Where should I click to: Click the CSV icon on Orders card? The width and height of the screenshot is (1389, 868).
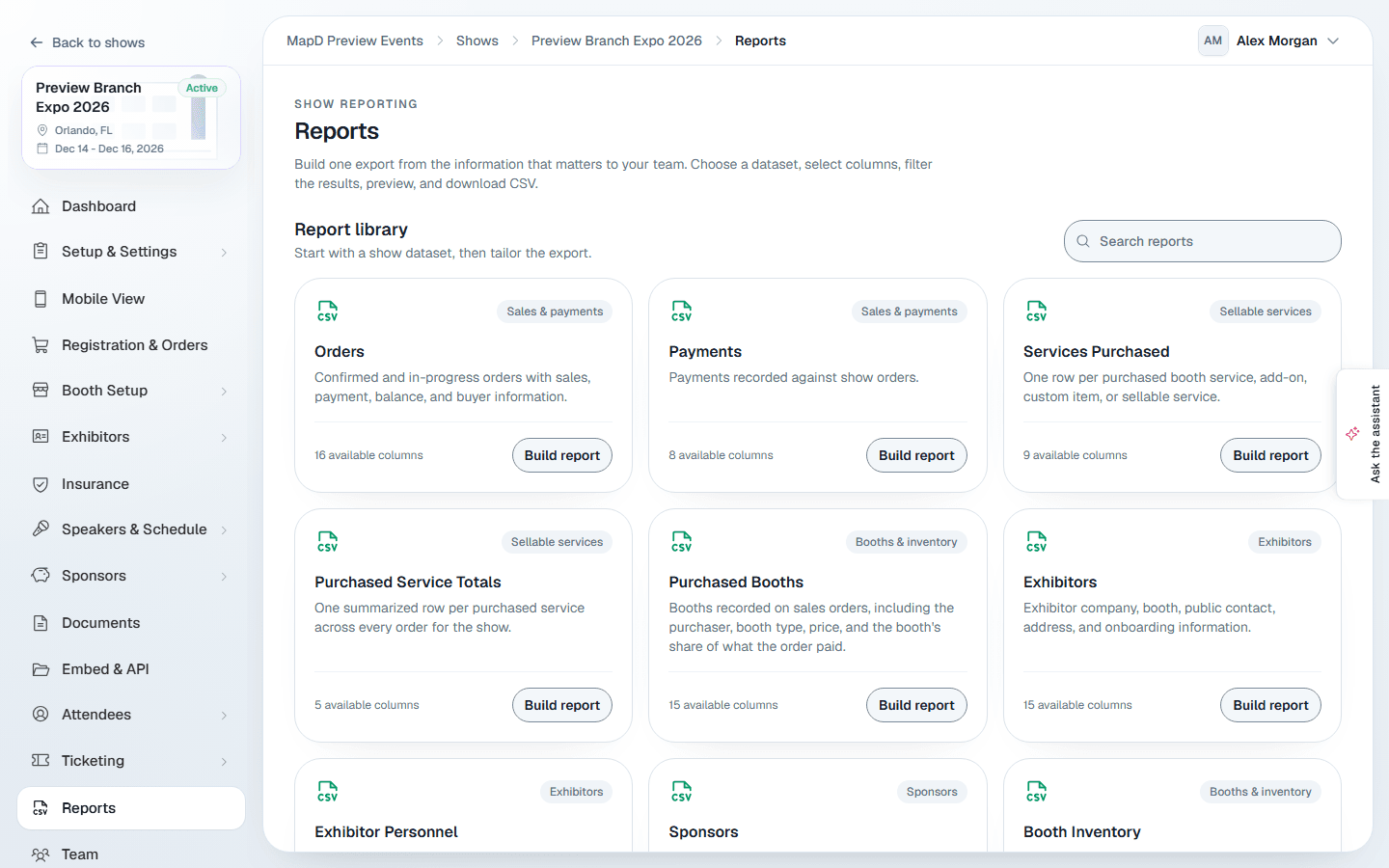[x=328, y=311]
